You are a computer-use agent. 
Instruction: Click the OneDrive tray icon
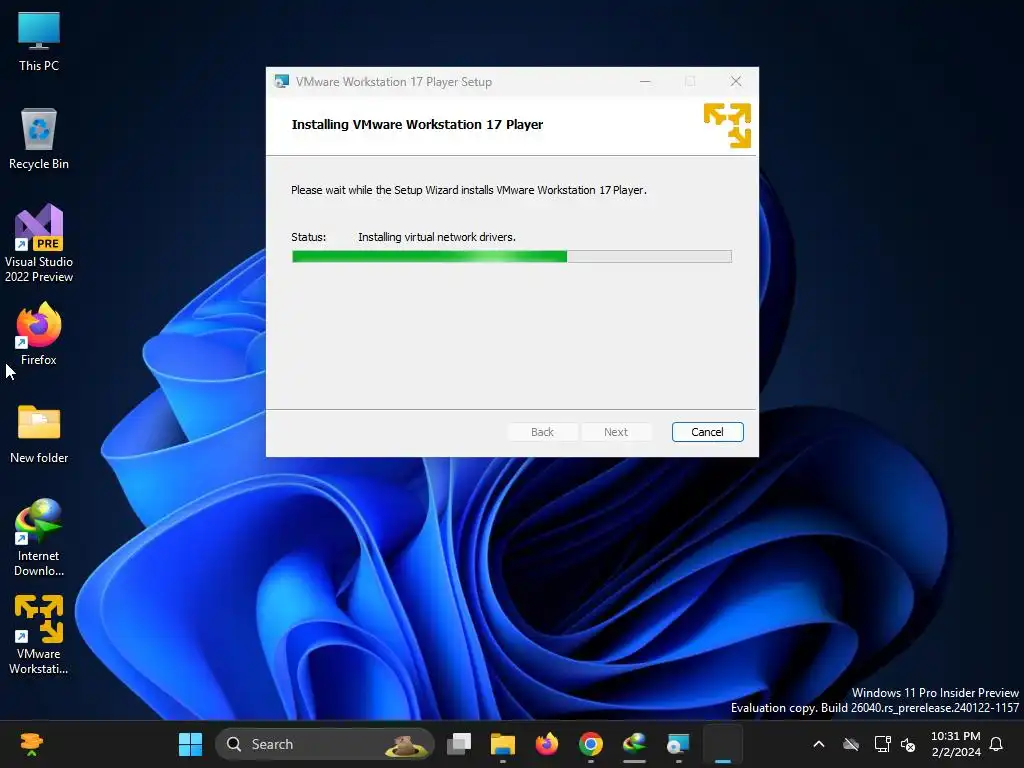(x=850, y=744)
